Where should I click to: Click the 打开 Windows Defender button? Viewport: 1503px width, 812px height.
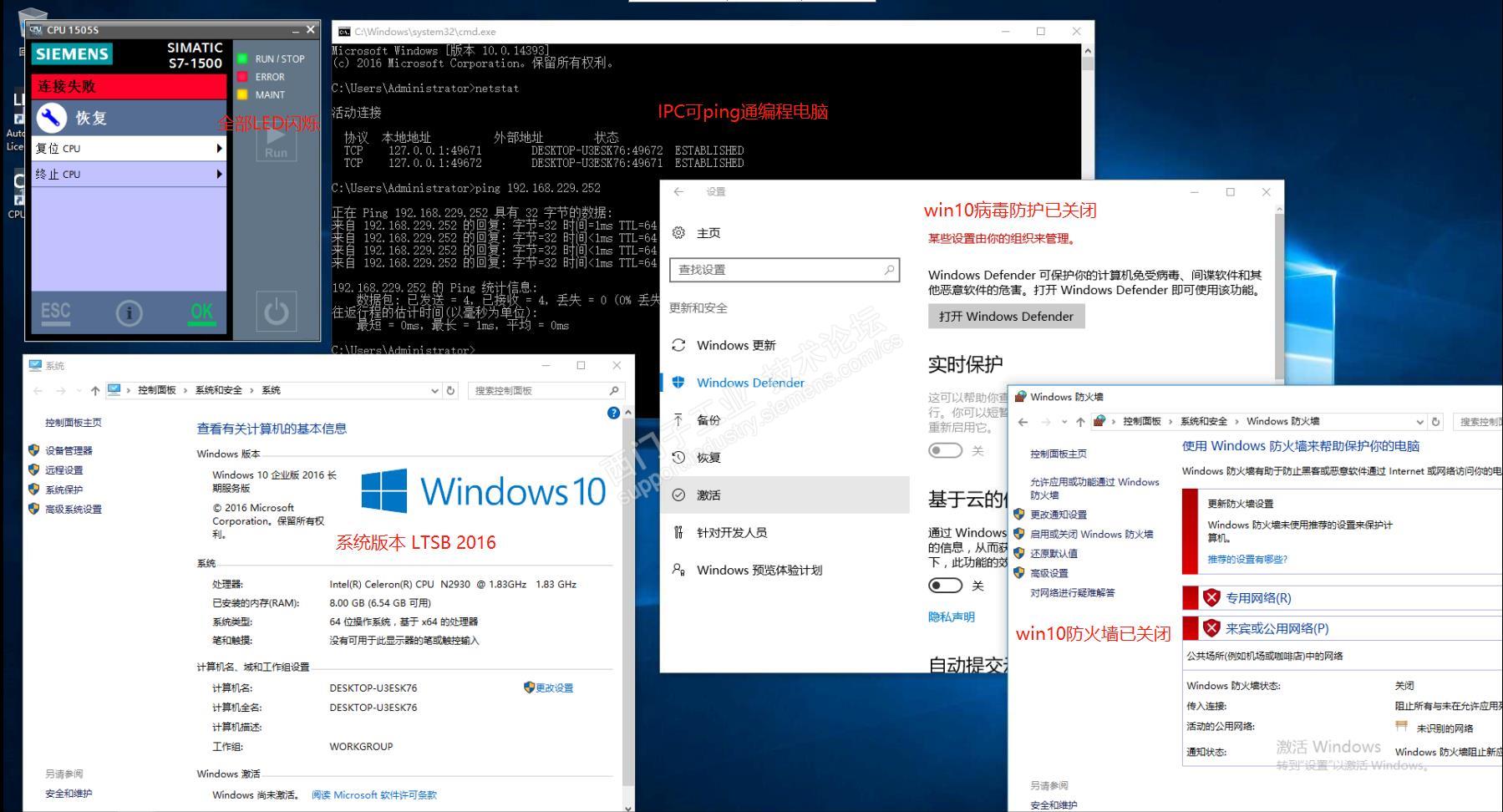pos(1006,316)
